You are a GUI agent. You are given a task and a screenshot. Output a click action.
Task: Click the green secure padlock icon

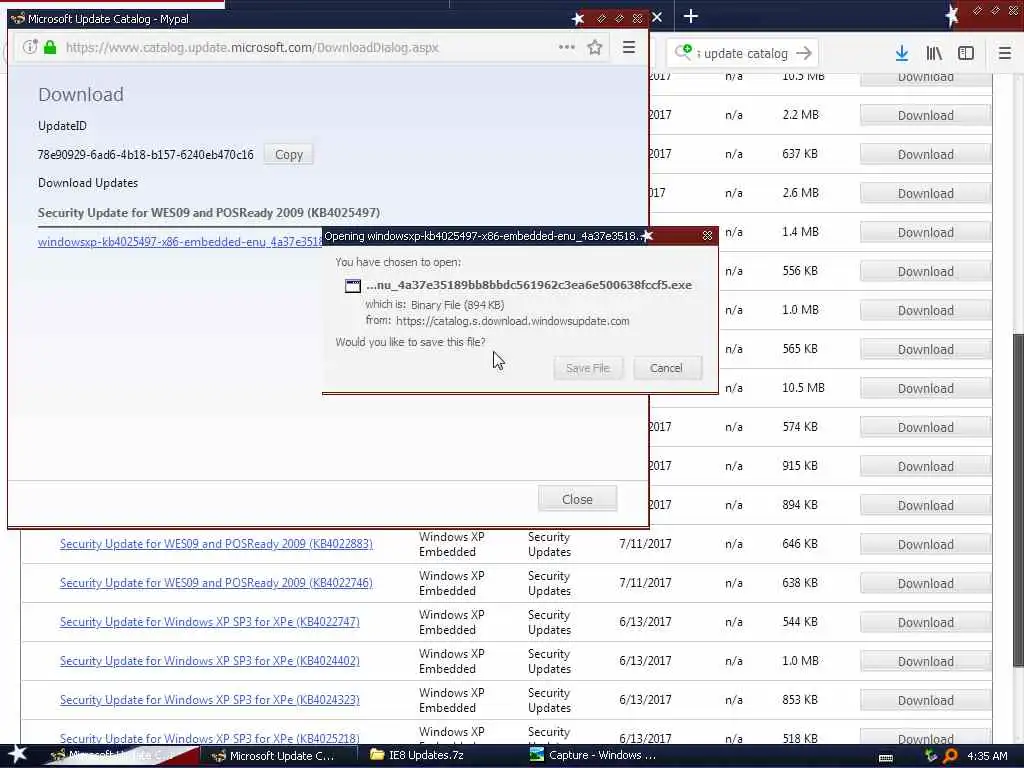coord(50,47)
